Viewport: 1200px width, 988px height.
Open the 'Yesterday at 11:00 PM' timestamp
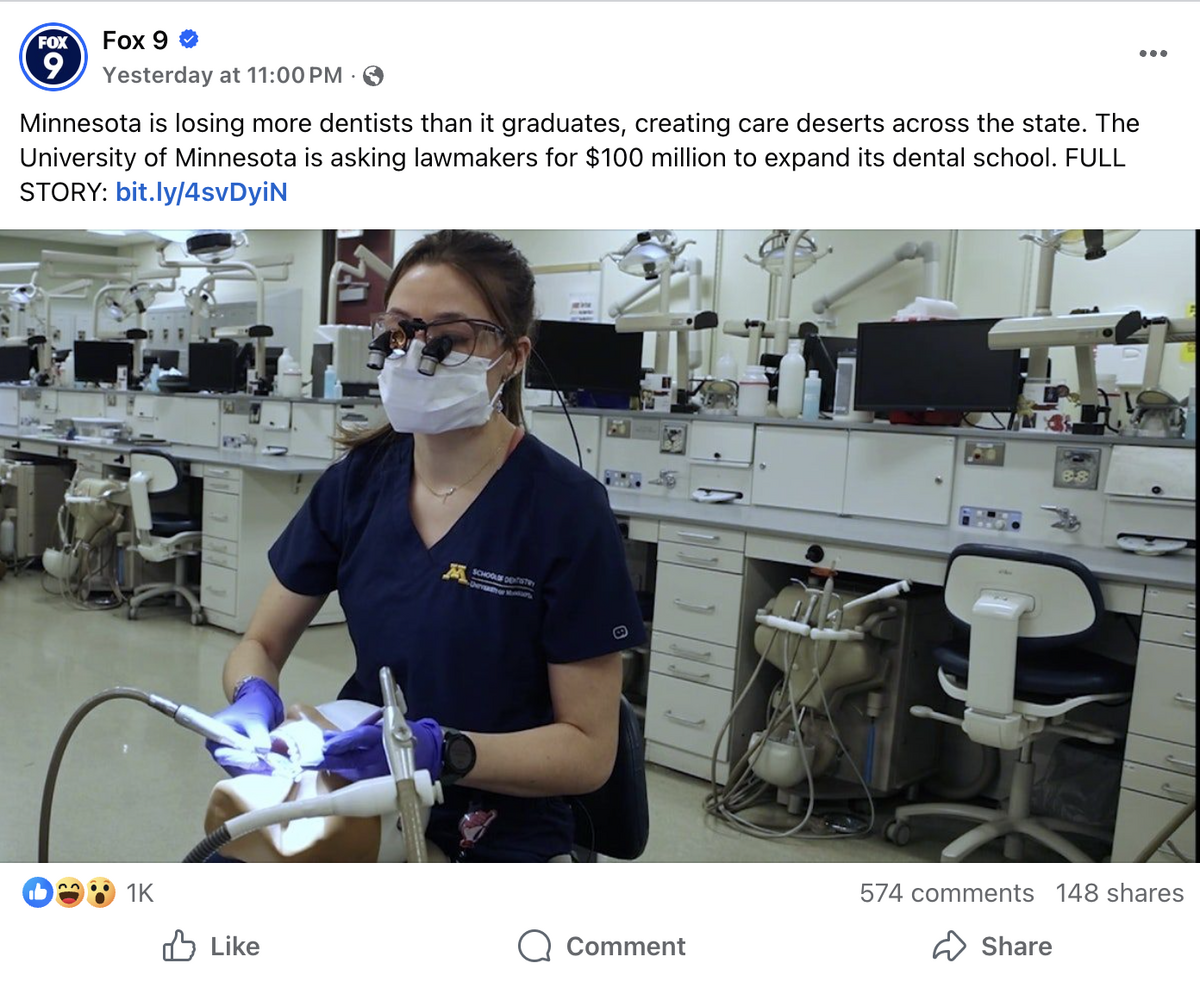pos(222,75)
